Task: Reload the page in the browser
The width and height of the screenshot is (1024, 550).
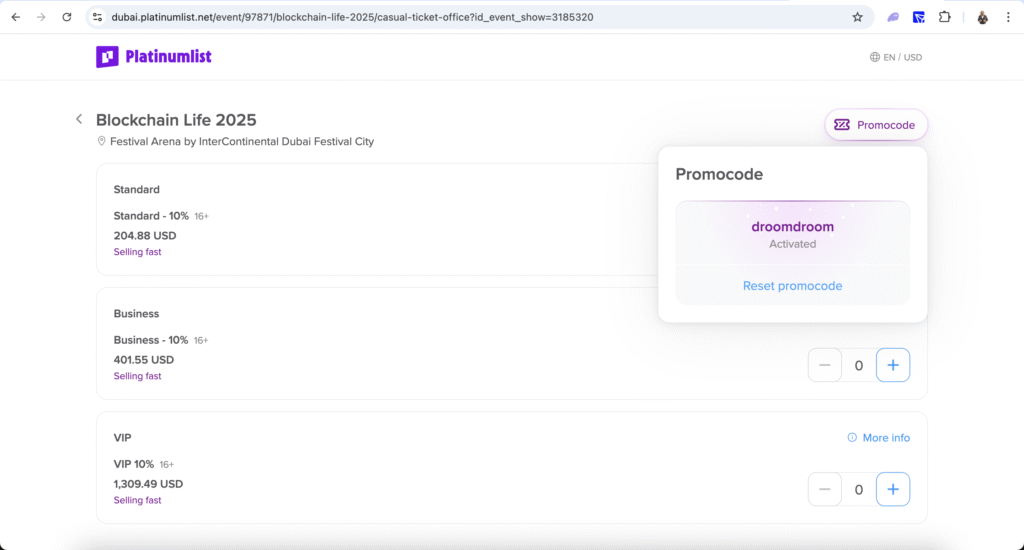Action: click(x=67, y=17)
